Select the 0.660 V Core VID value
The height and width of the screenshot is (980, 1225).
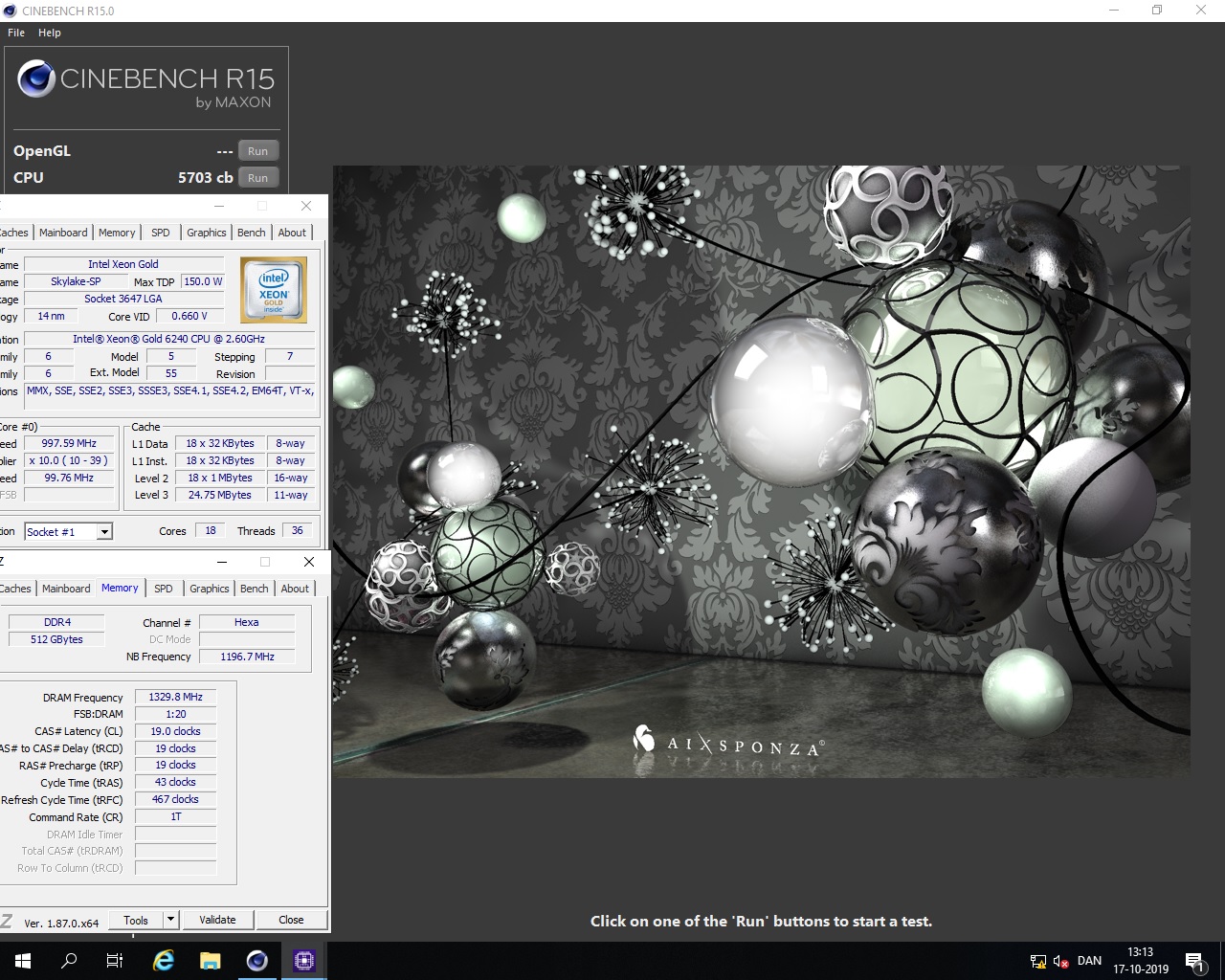click(x=189, y=316)
